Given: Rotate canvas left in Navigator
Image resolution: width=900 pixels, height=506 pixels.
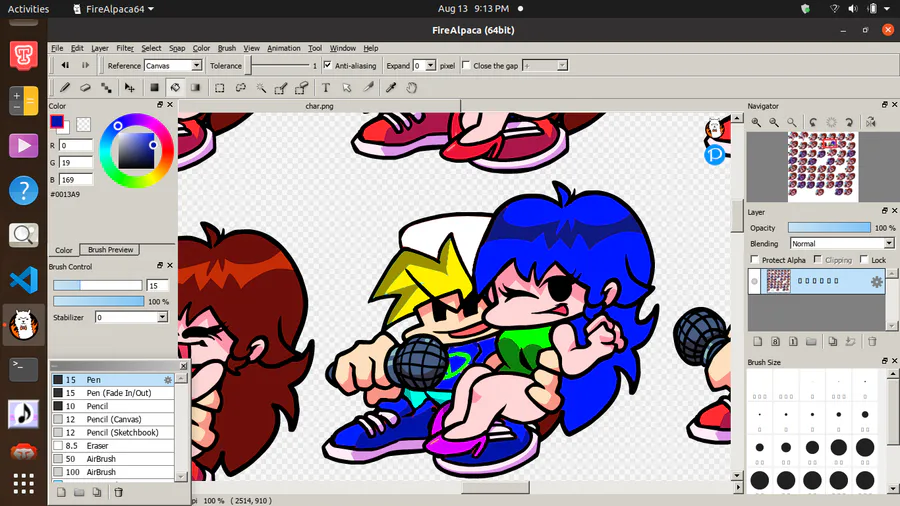Looking at the screenshot, I should pyautogui.click(x=813, y=122).
